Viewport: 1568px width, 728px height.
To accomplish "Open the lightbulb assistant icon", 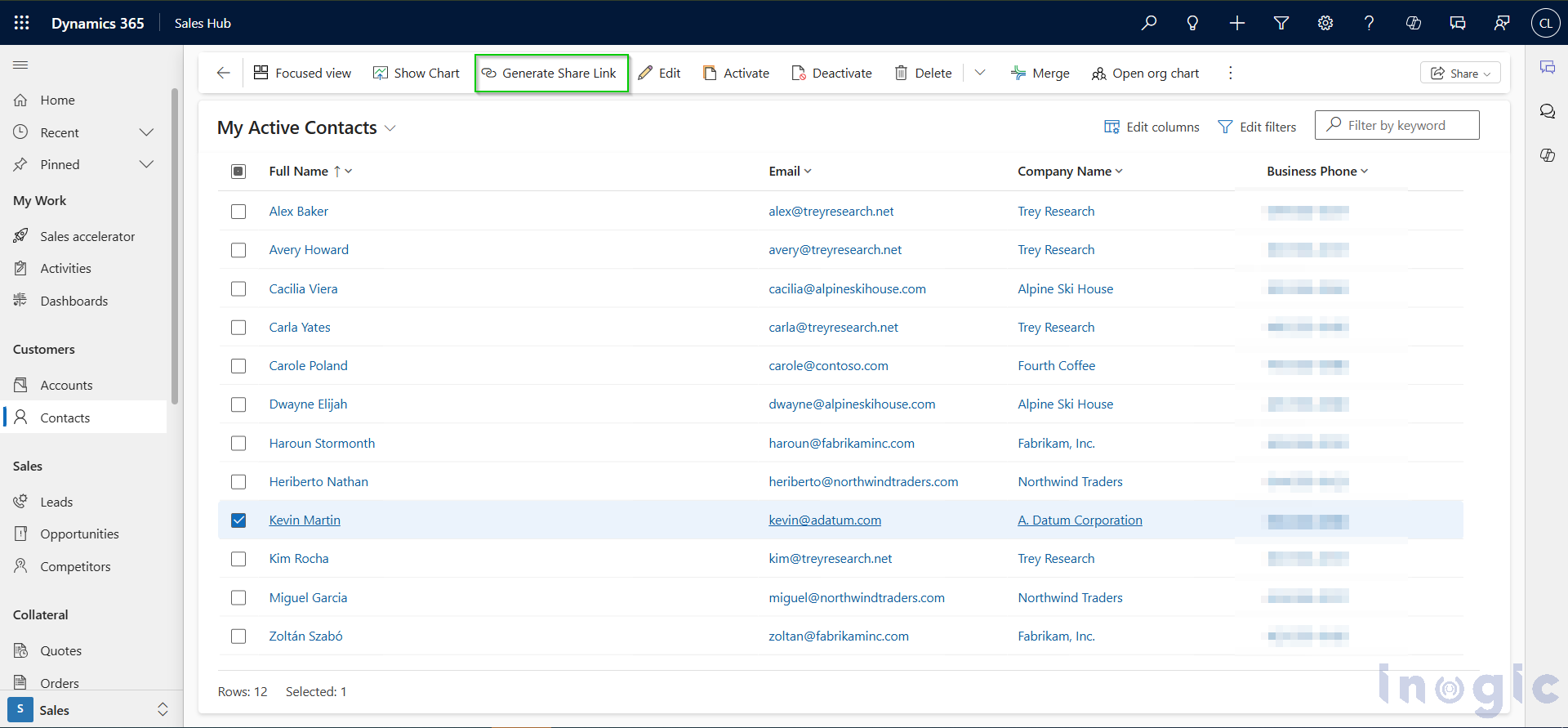I will pos(1193,23).
